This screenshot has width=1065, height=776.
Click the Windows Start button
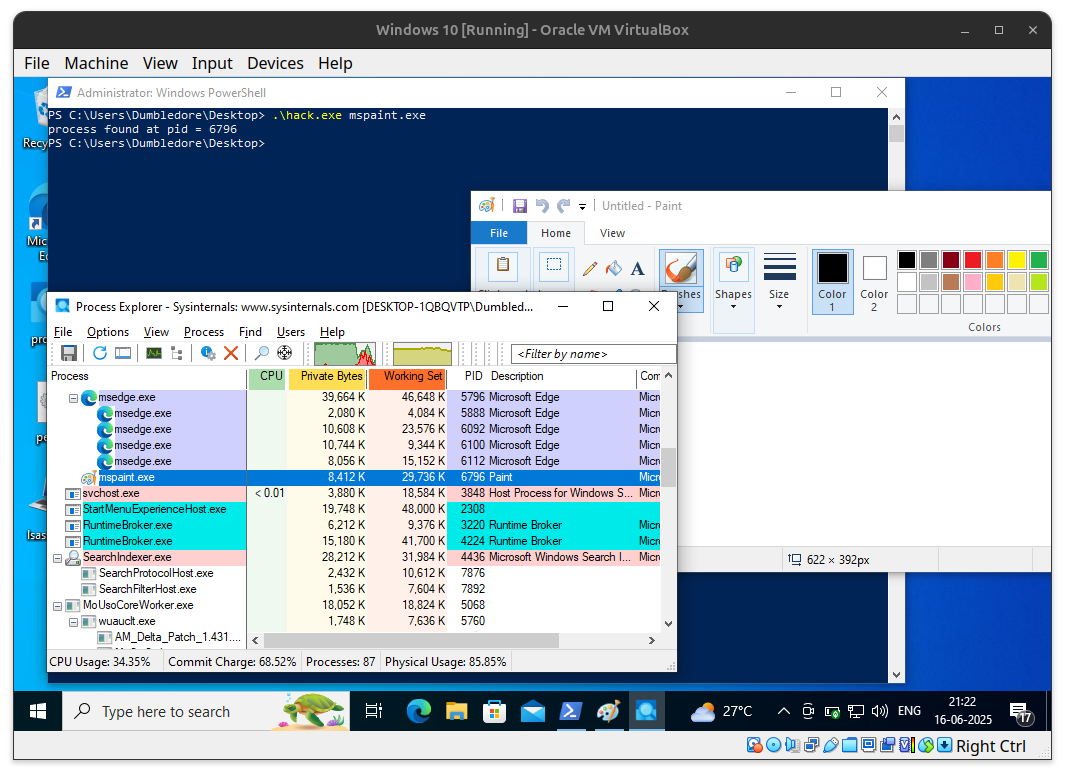coord(38,711)
